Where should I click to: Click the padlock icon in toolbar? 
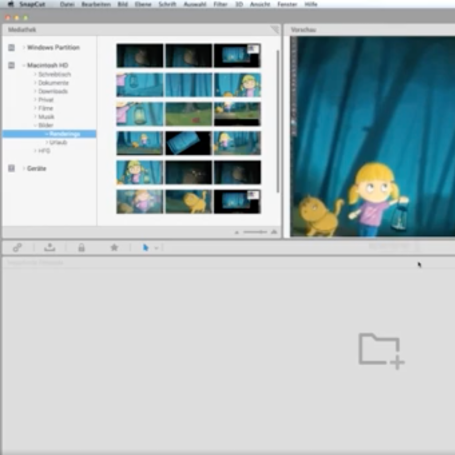81,247
